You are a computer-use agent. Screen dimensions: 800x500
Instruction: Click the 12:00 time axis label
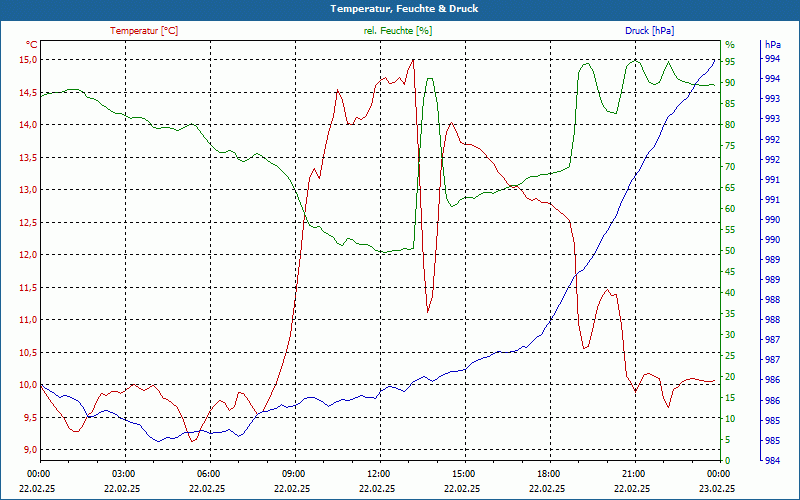(x=379, y=474)
